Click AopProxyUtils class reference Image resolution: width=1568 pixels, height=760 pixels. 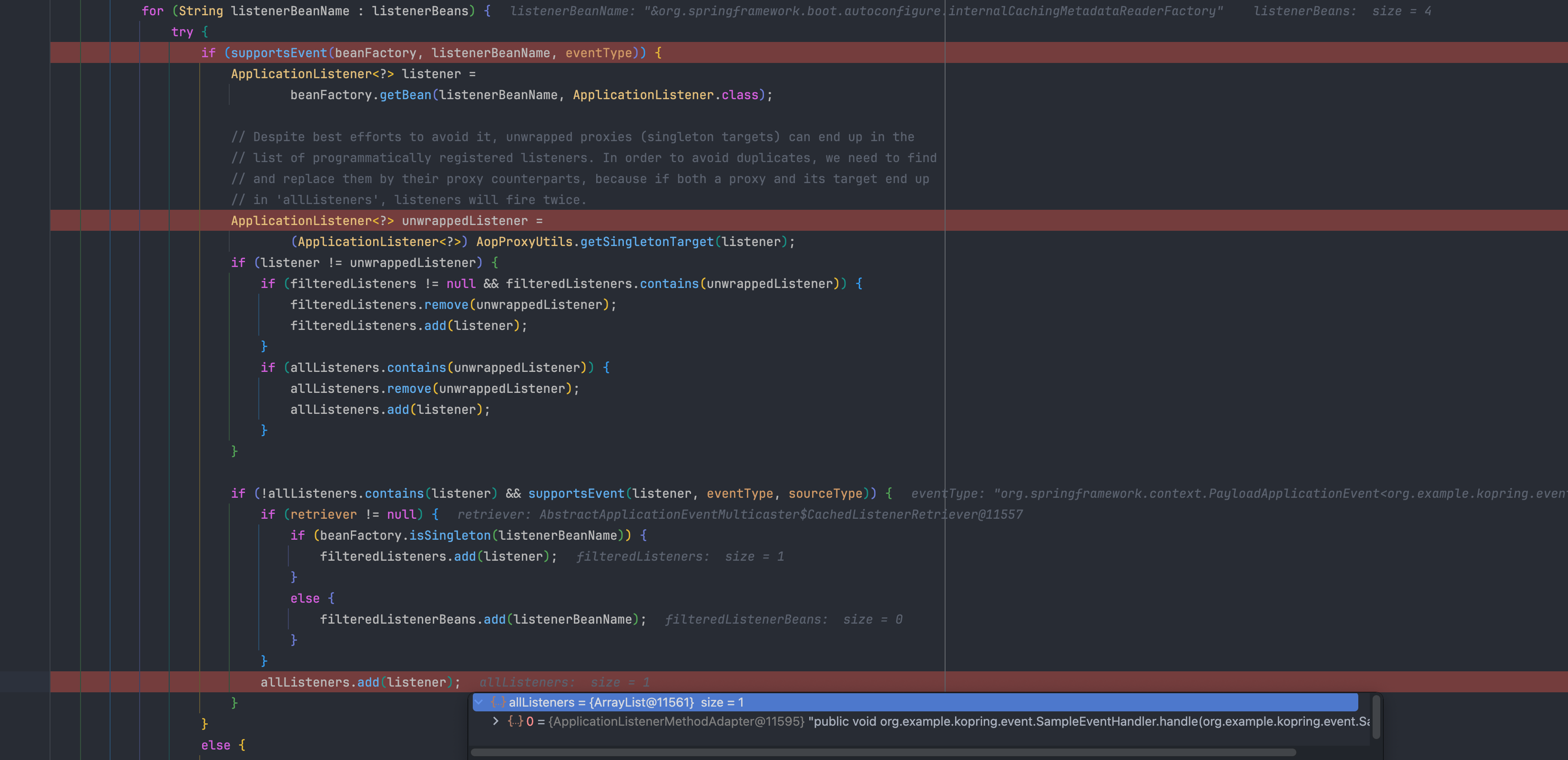[524, 242]
